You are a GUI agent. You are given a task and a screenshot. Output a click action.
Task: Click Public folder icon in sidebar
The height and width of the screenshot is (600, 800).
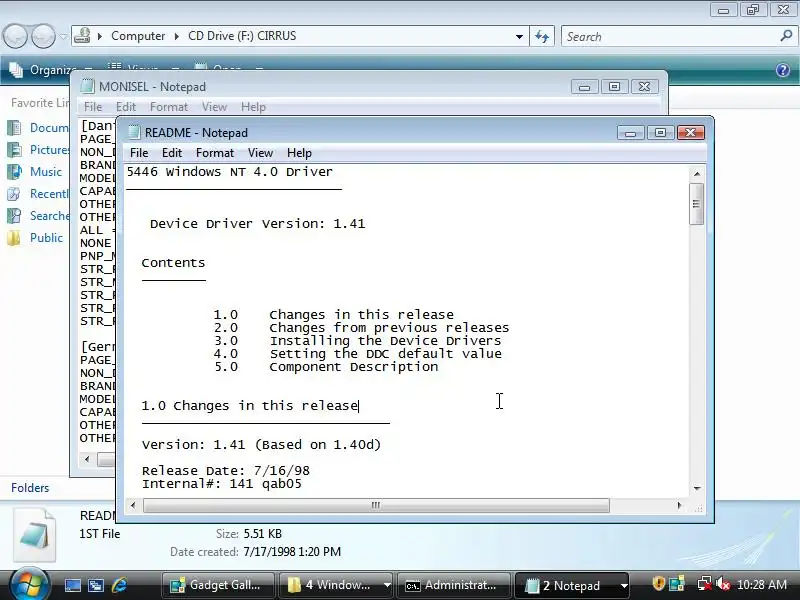pos(14,238)
